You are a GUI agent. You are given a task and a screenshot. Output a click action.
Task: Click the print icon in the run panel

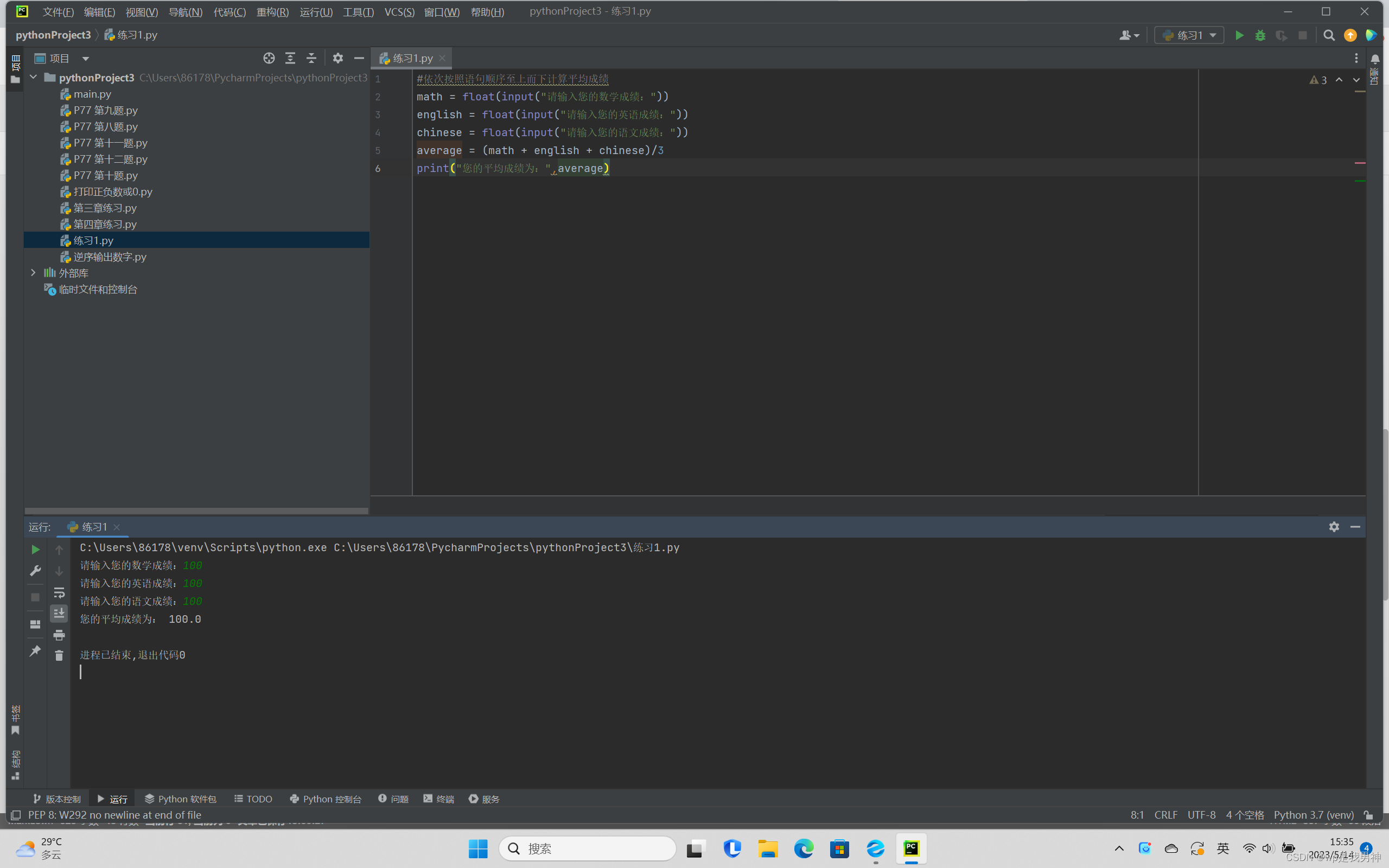(59, 634)
